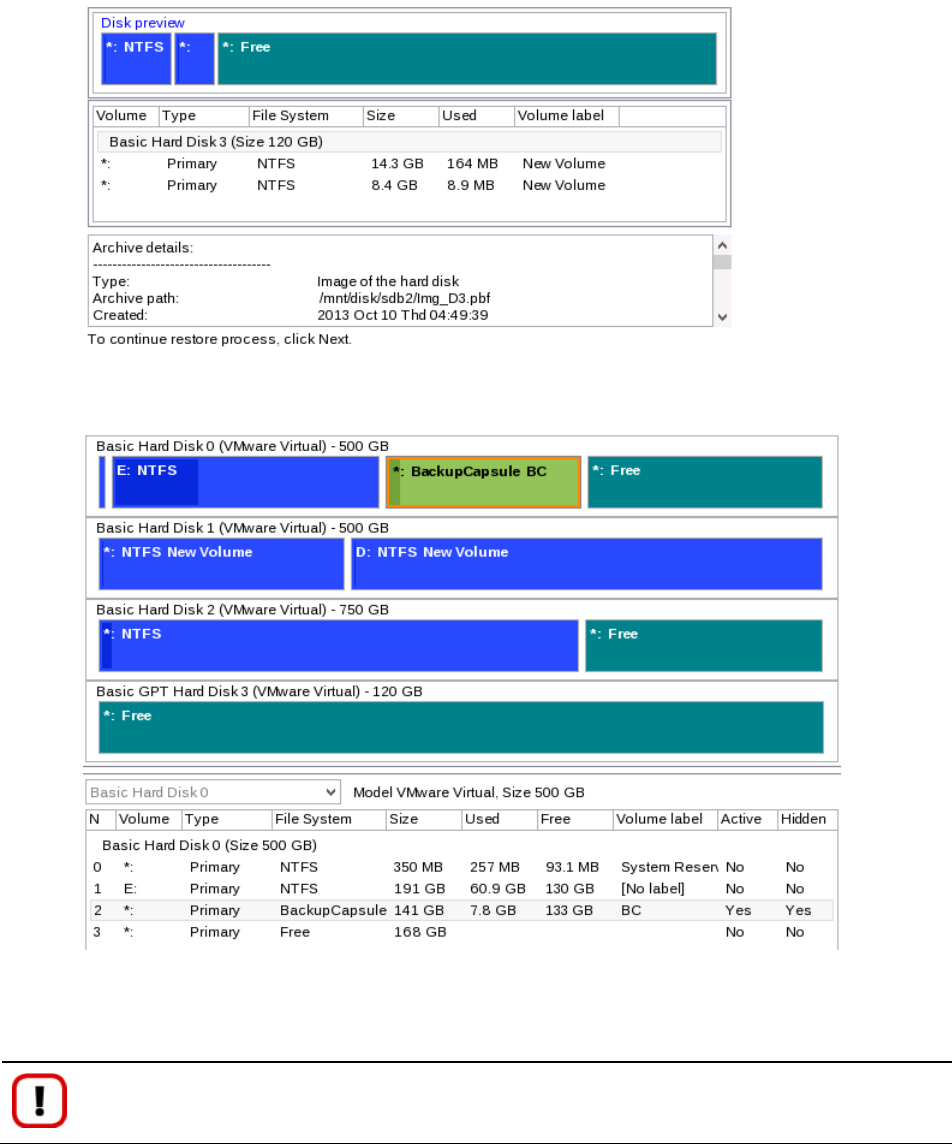This screenshot has width=952, height=1144.
Task: Click the File System header in upper table
Action: coord(306,116)
